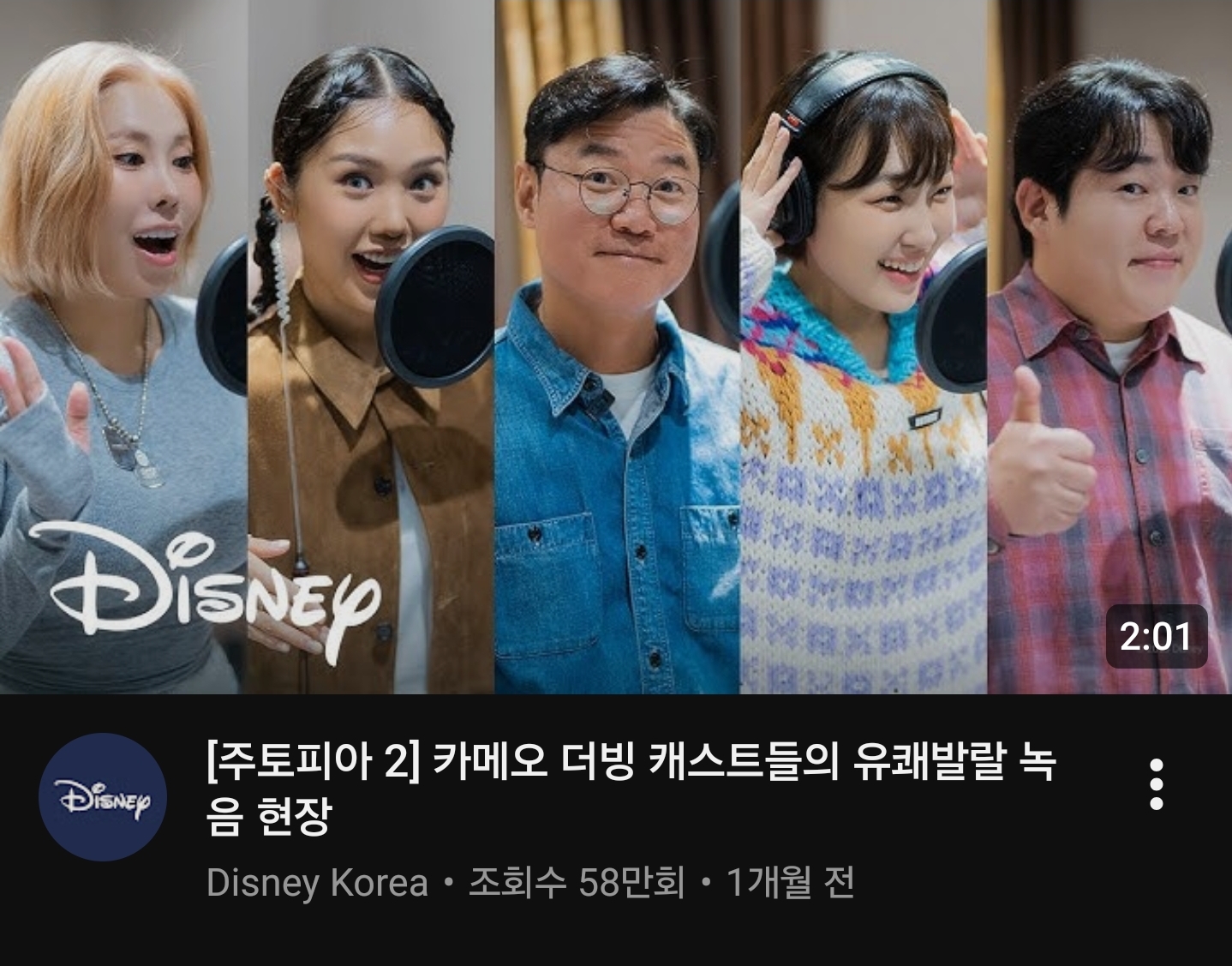1232x966 pixels.
Task: Visit the Disney Korea channel name link
Action: 317,883
